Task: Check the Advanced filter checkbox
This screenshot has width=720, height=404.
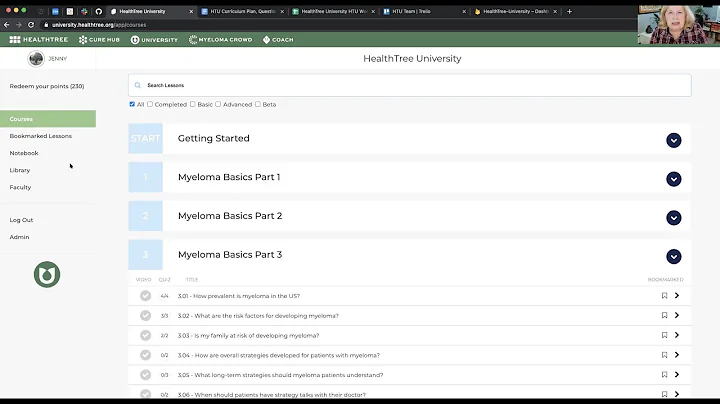Action: [218, 104]
